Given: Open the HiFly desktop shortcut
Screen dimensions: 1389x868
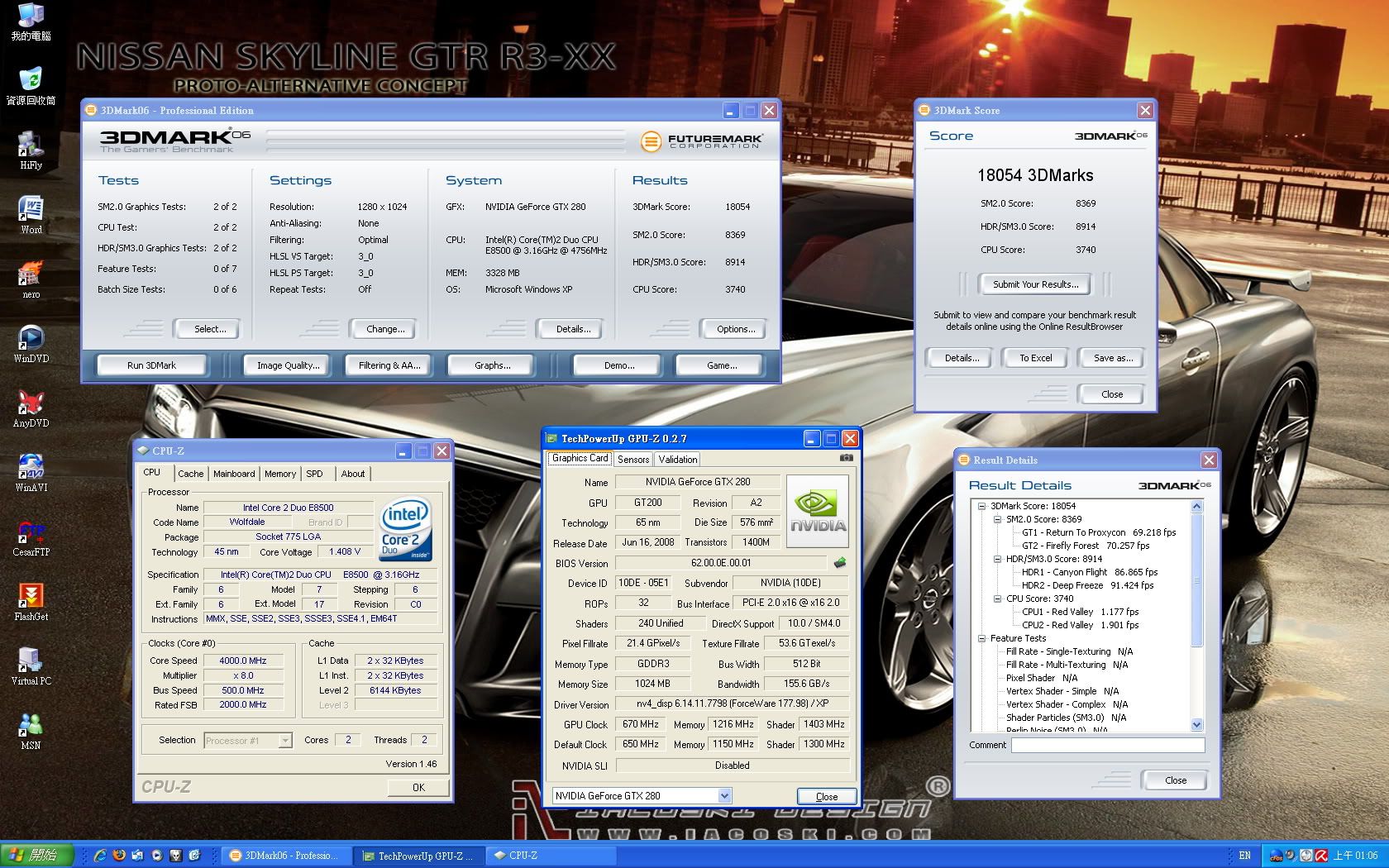Looking at the screenshot, I should coord(31,150).
